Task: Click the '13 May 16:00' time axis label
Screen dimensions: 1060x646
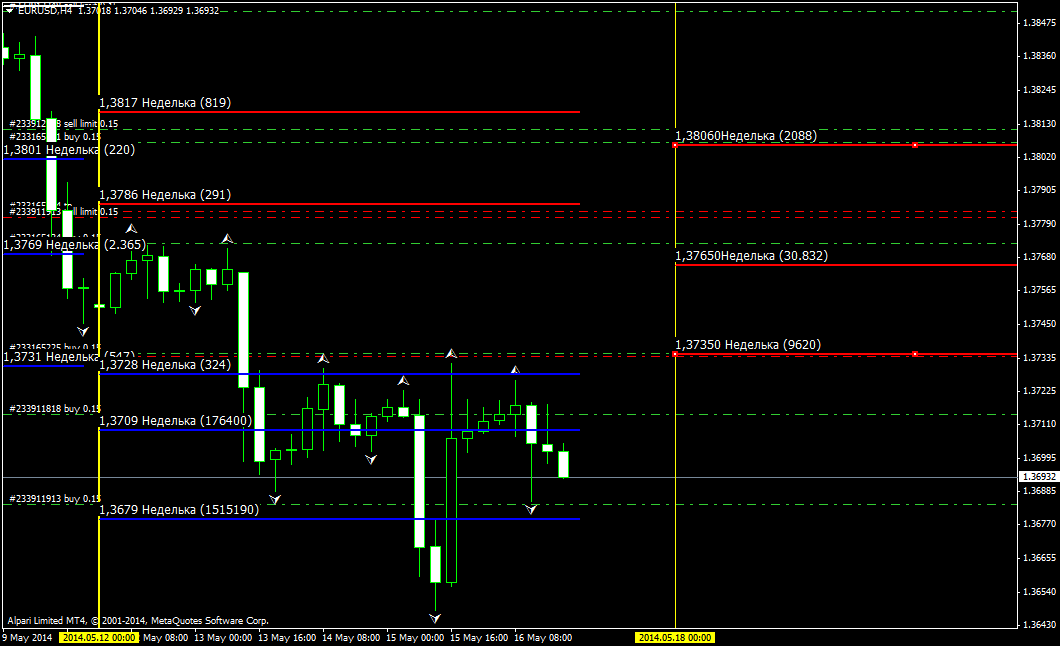Action: (x=287, y=637)
